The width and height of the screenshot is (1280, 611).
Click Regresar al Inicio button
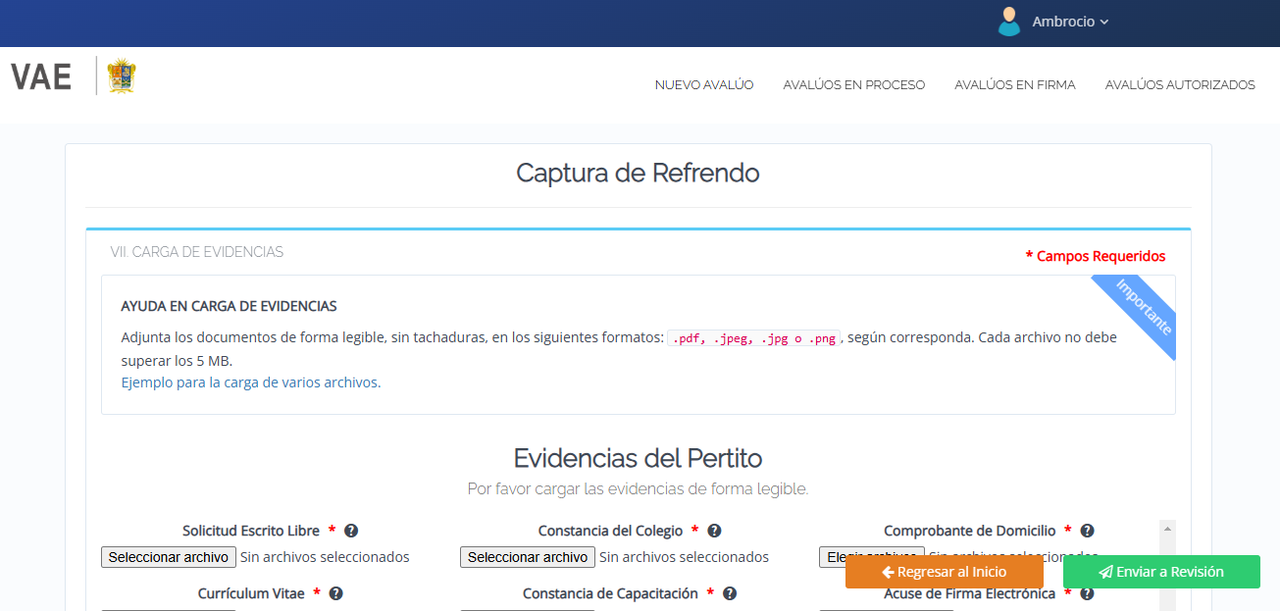pos(944,572)
